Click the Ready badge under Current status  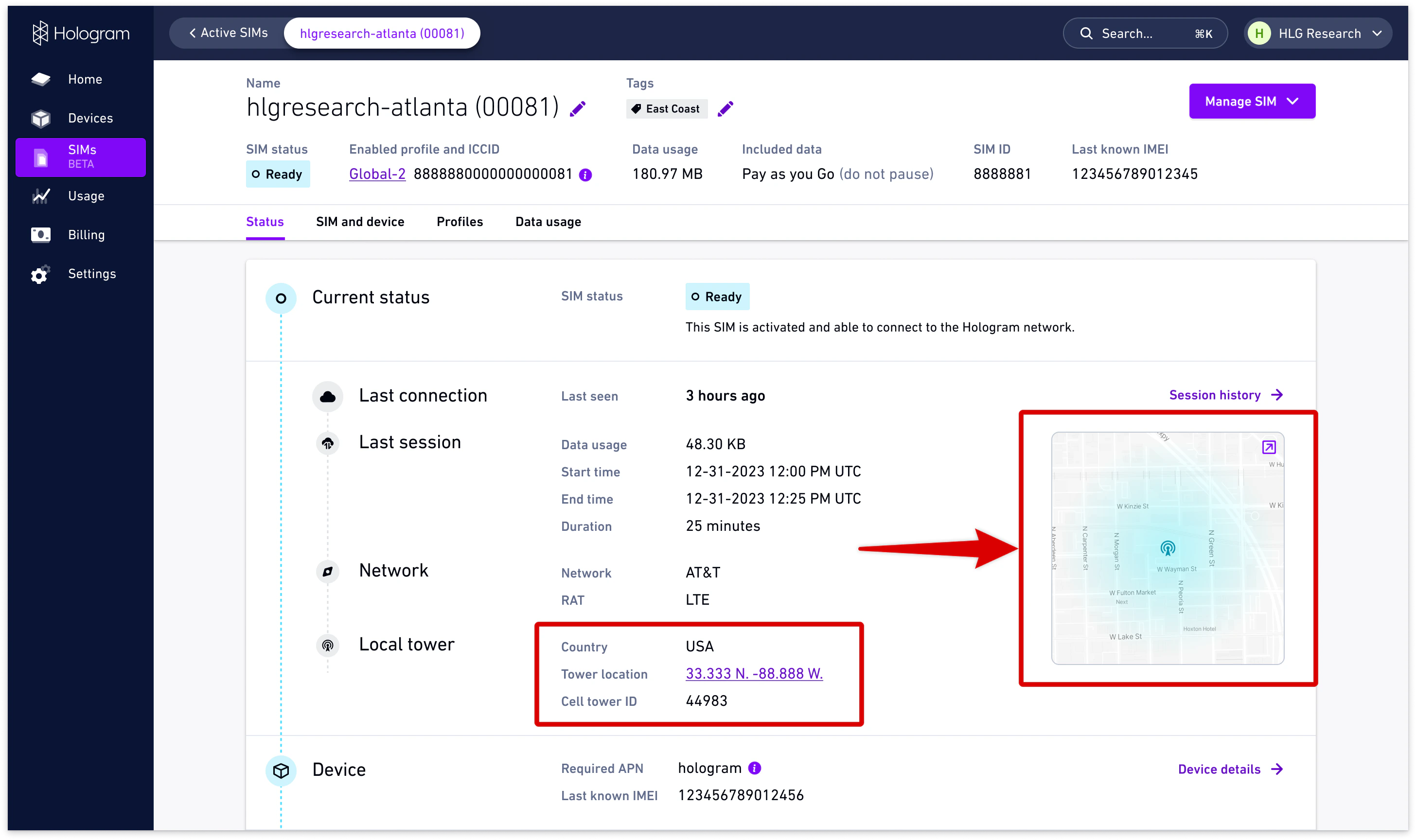(717, 297)
